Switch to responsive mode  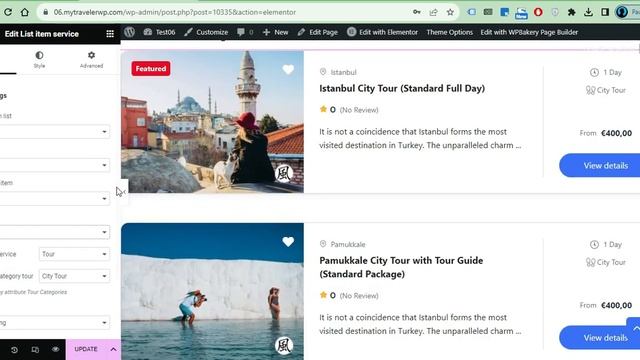(x=35, y=350)
